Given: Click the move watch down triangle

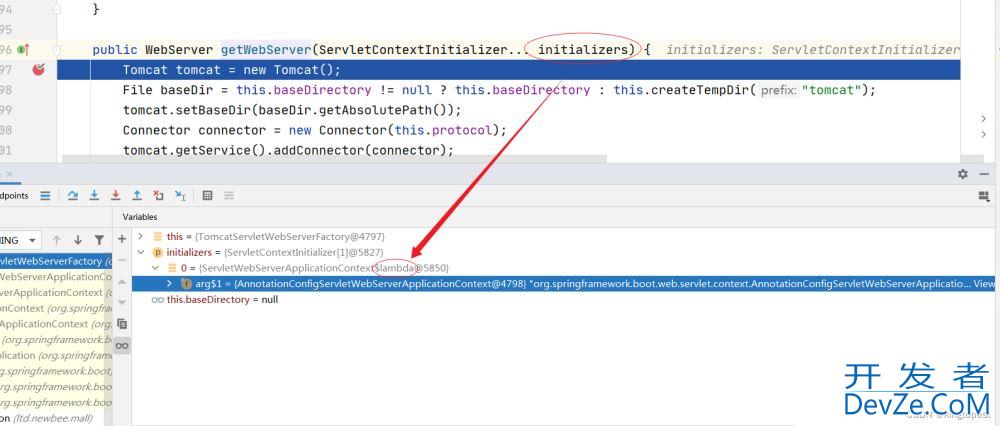Looking at the screenshot, I should (122, 302).
